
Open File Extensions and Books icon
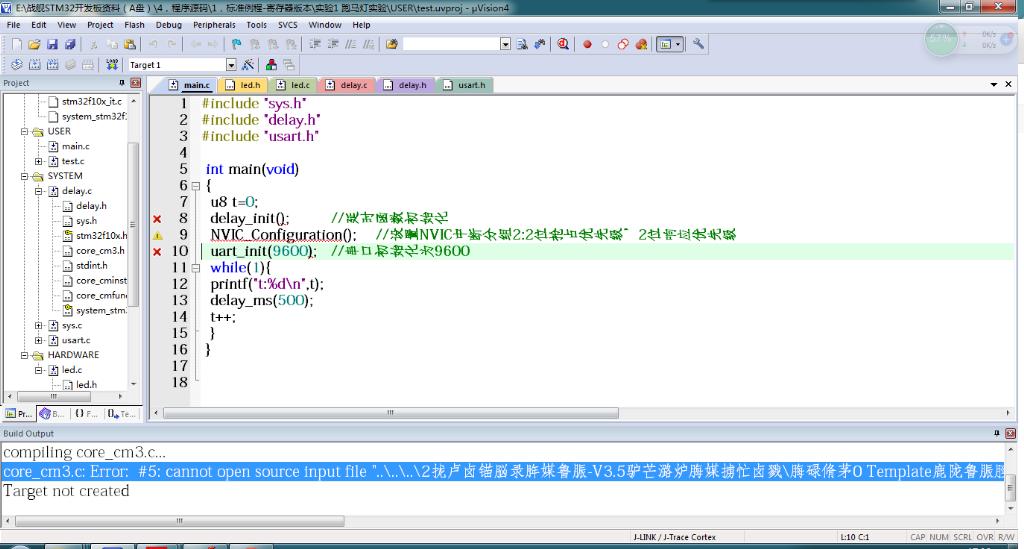tap(271, 65)
